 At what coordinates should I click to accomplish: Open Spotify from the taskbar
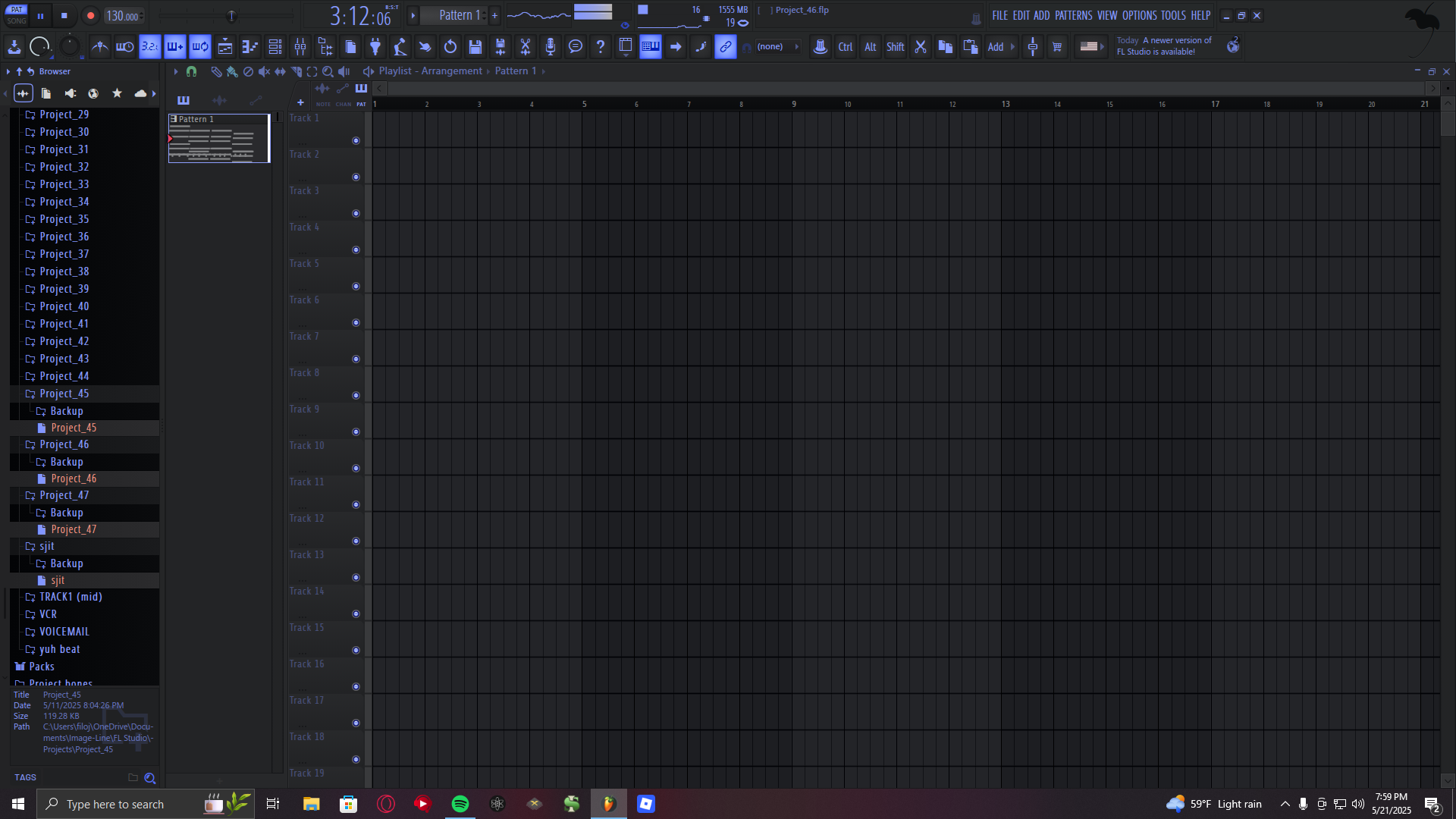click(x=460, y=804)
